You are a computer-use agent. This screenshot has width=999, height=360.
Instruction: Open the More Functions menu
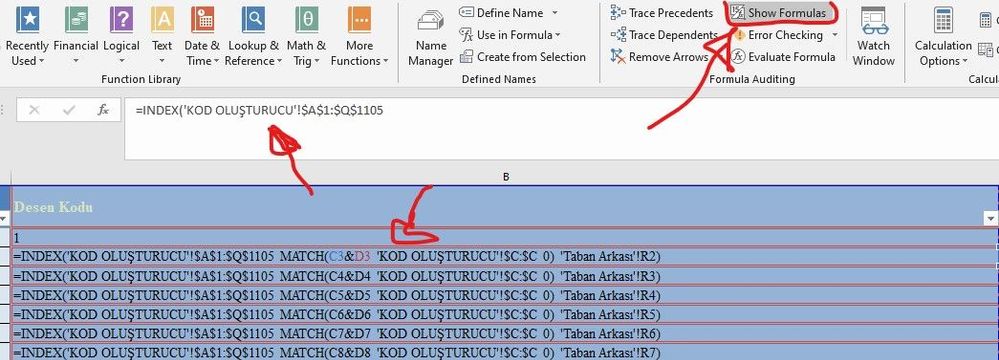point(359,35)
